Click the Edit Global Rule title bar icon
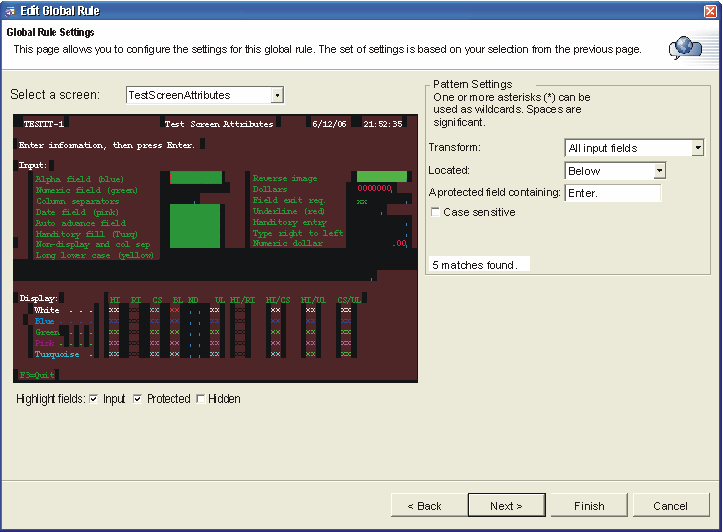The width and height of the screenshot is (723, 532). 10,10
